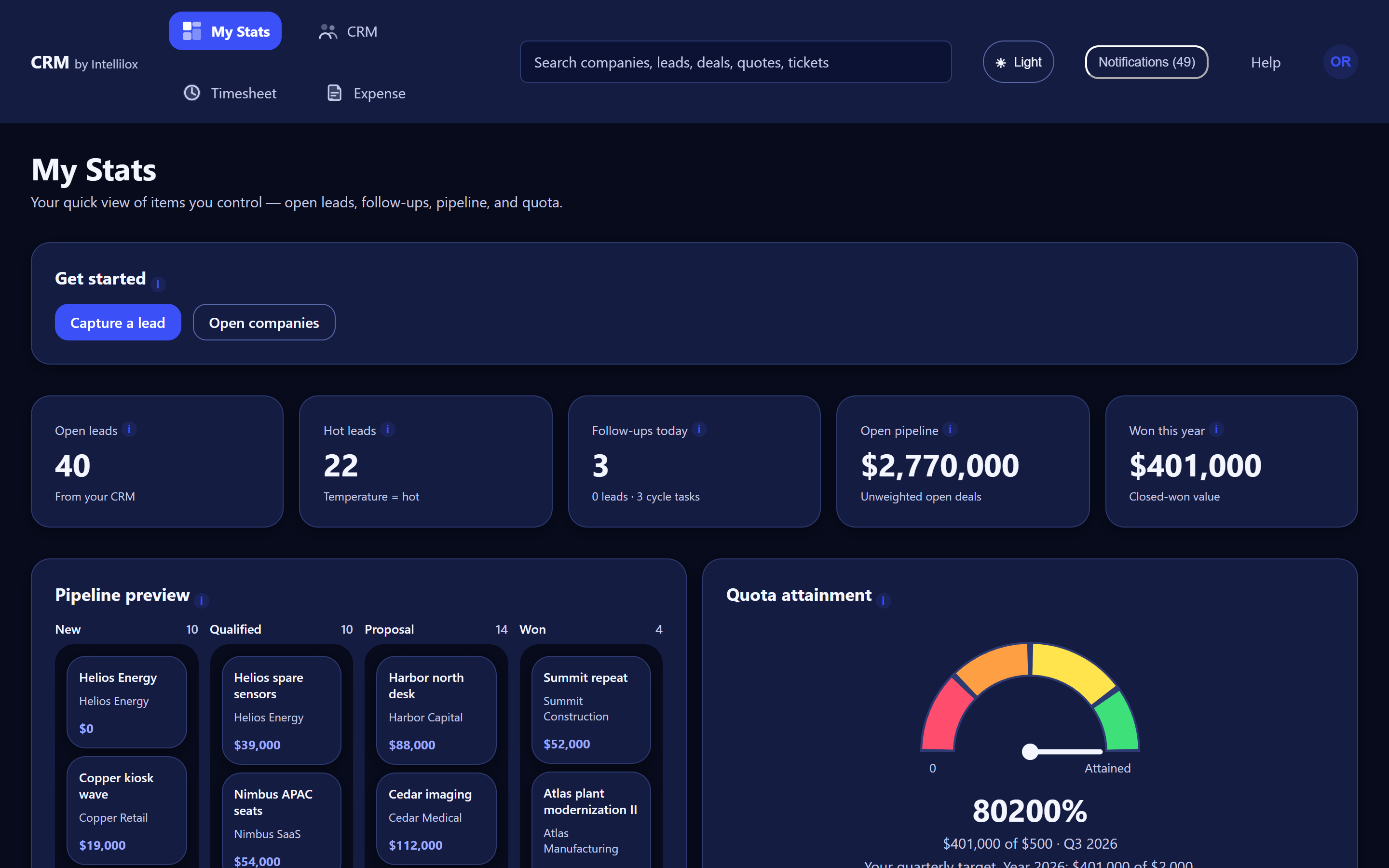This screenshot has width=1389, height=868.
Task: Click the sun icon in Light button
Action: [1000, 63]
